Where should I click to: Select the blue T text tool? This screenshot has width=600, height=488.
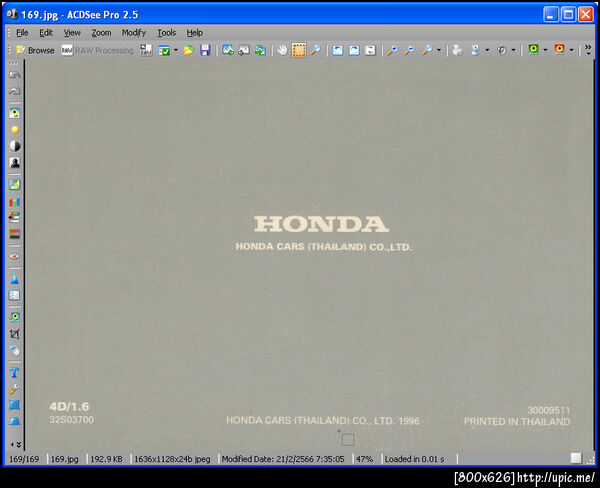point(15,372)
